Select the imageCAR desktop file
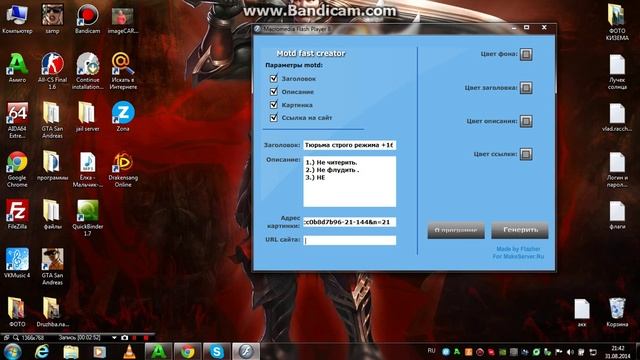This screenshot has height=360, width=640. pyautogui.click(x=123, y=19)
